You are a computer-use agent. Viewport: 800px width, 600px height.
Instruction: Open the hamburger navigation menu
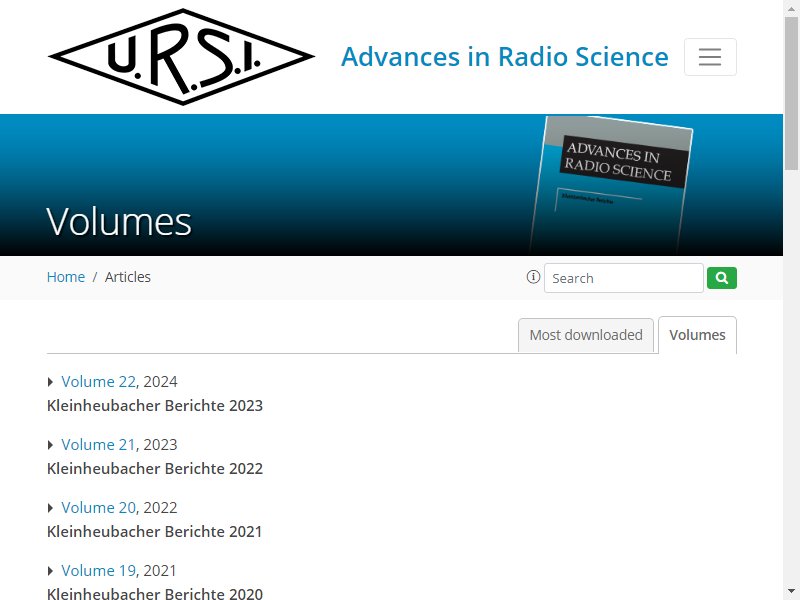(710, 57)
